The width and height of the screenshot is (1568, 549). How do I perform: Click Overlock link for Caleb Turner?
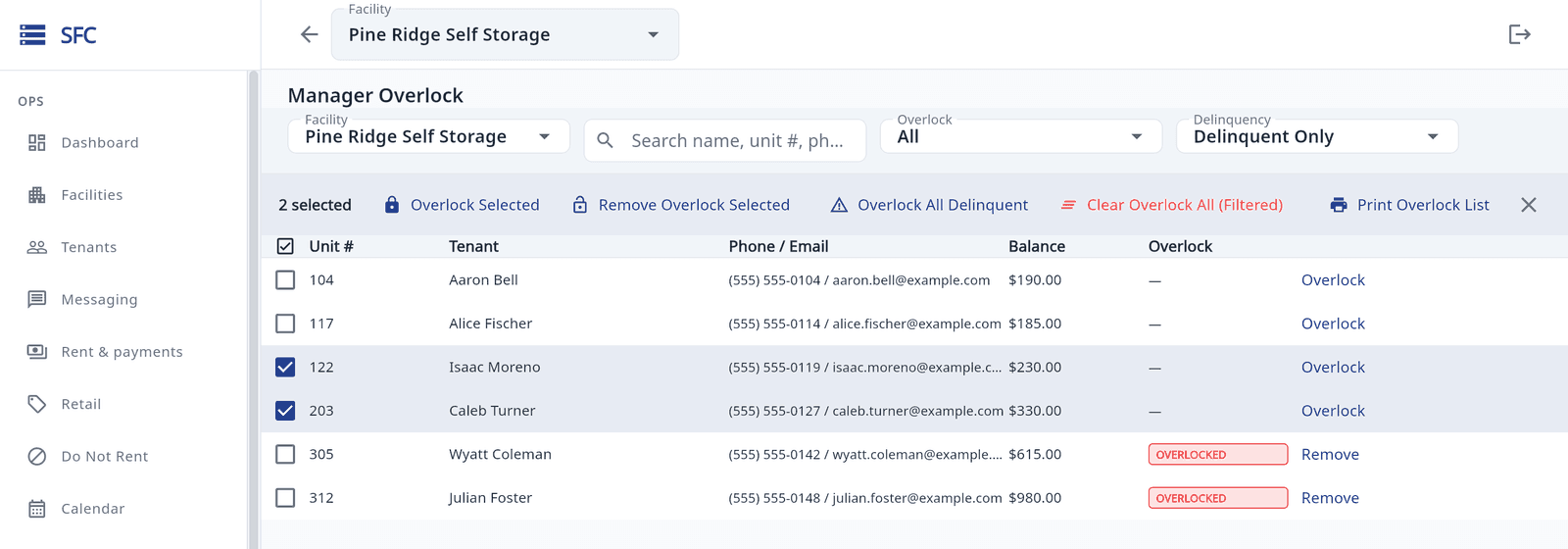[1333, 411]
